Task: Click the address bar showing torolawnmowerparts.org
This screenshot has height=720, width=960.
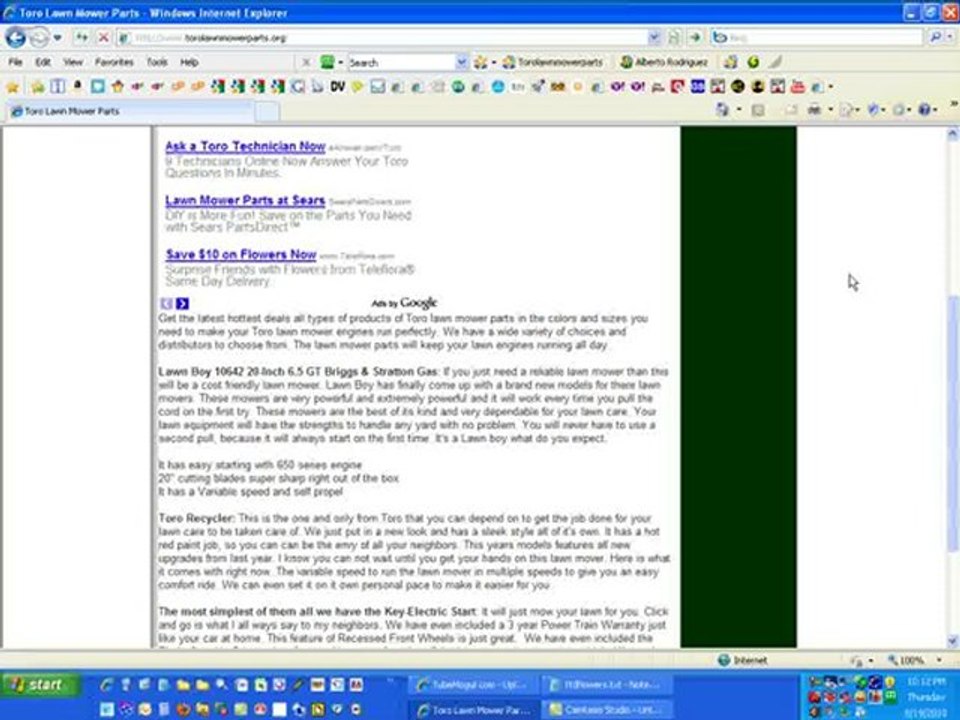Action: [x=383, y=38]
